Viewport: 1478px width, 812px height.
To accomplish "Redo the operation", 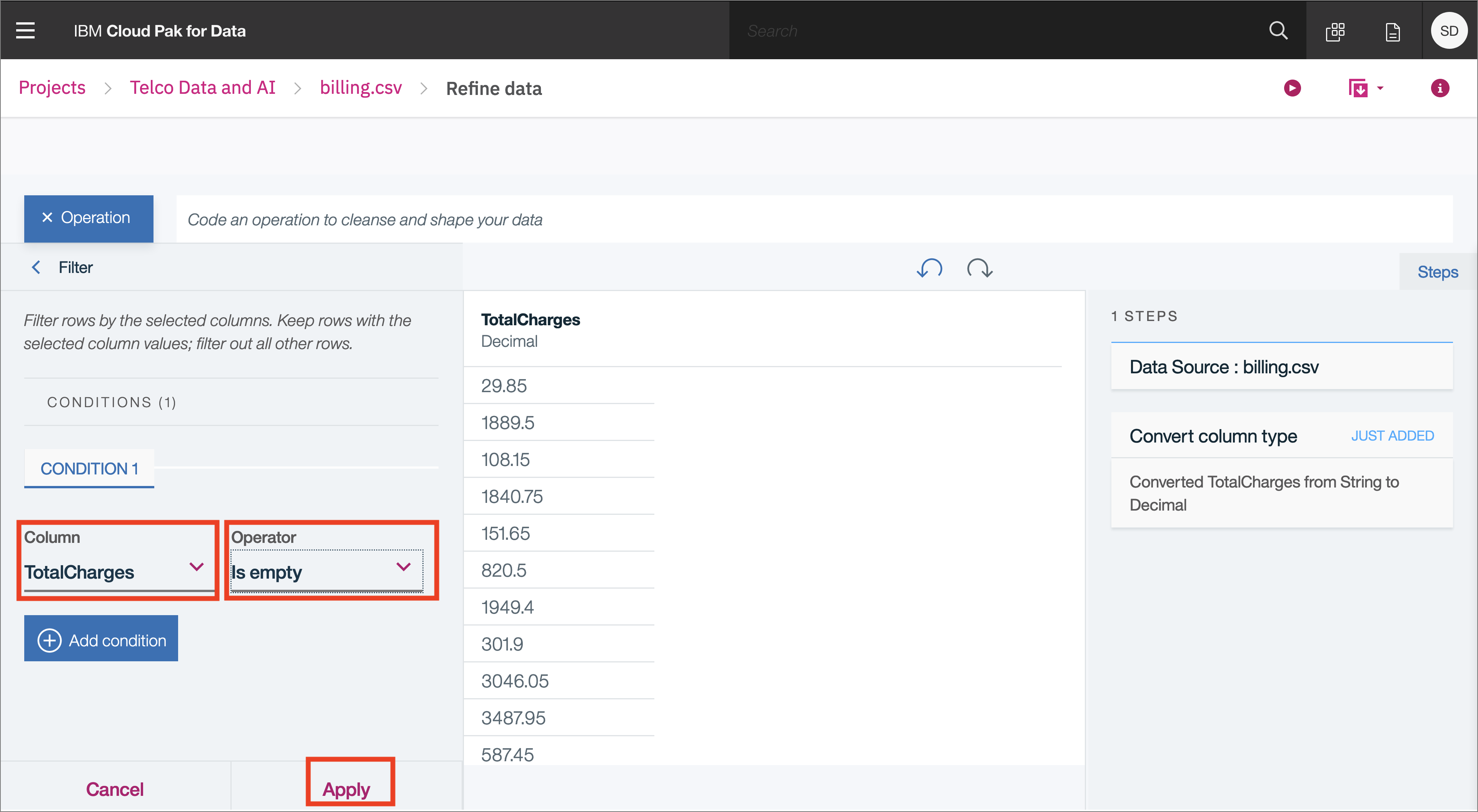I will [979, 268].
